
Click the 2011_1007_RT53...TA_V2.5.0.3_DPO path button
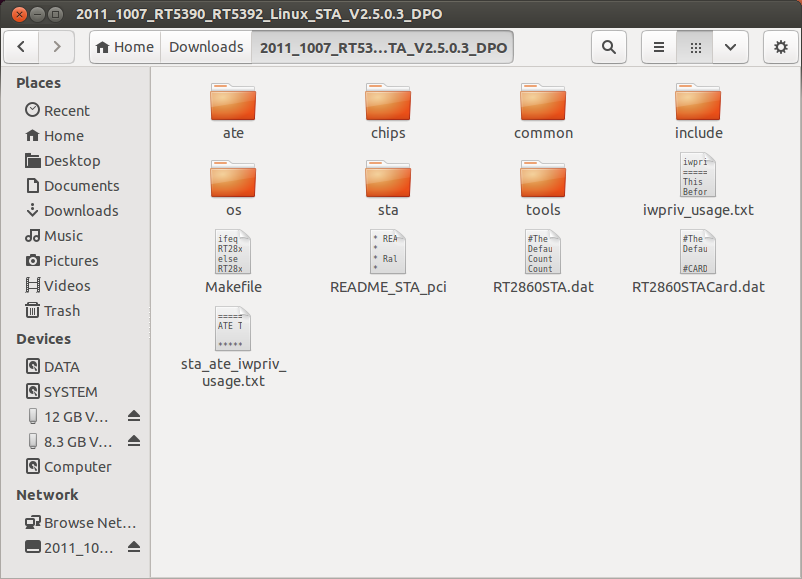pos(383,47)
